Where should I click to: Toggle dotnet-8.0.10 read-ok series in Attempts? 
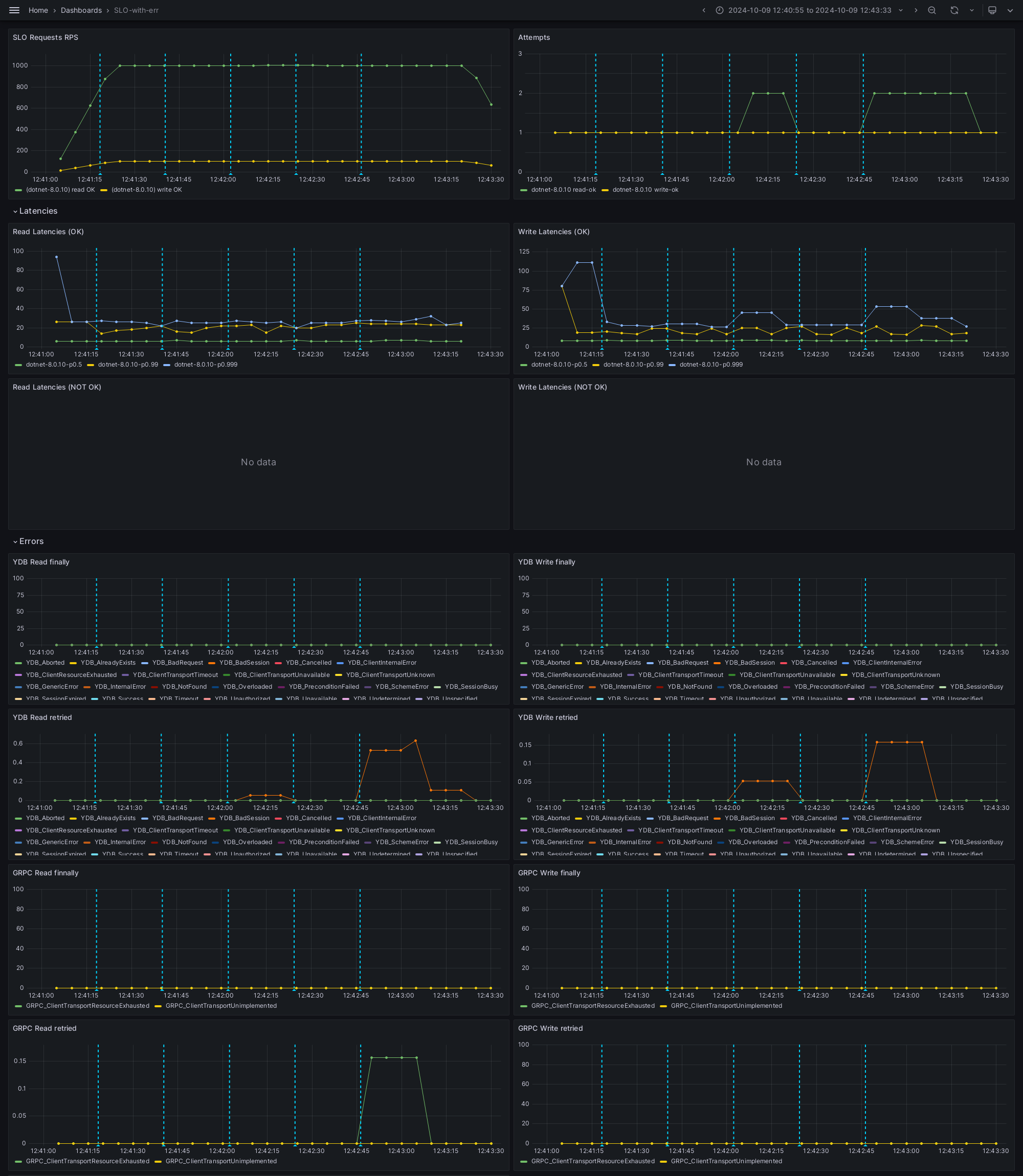pyautogui.click(x=564, y=190)
